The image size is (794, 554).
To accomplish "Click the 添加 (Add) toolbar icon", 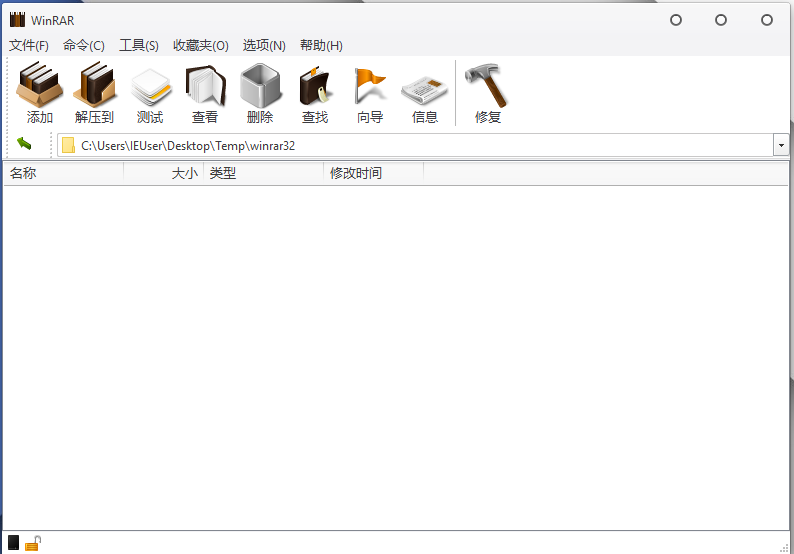I will (39, 93).
